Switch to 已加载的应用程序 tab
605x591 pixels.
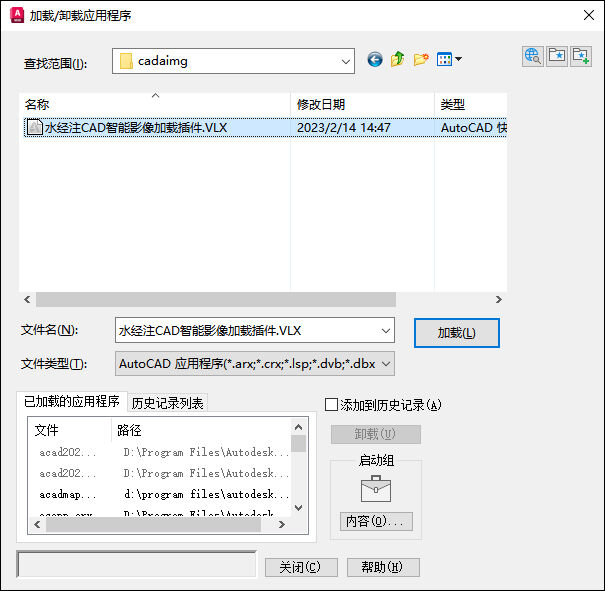(x=72, y=402)
